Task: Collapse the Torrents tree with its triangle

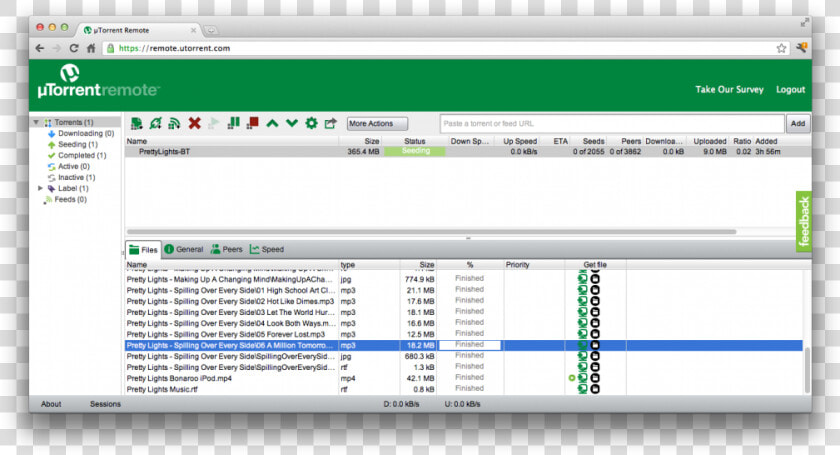Action: pos(36,122)
